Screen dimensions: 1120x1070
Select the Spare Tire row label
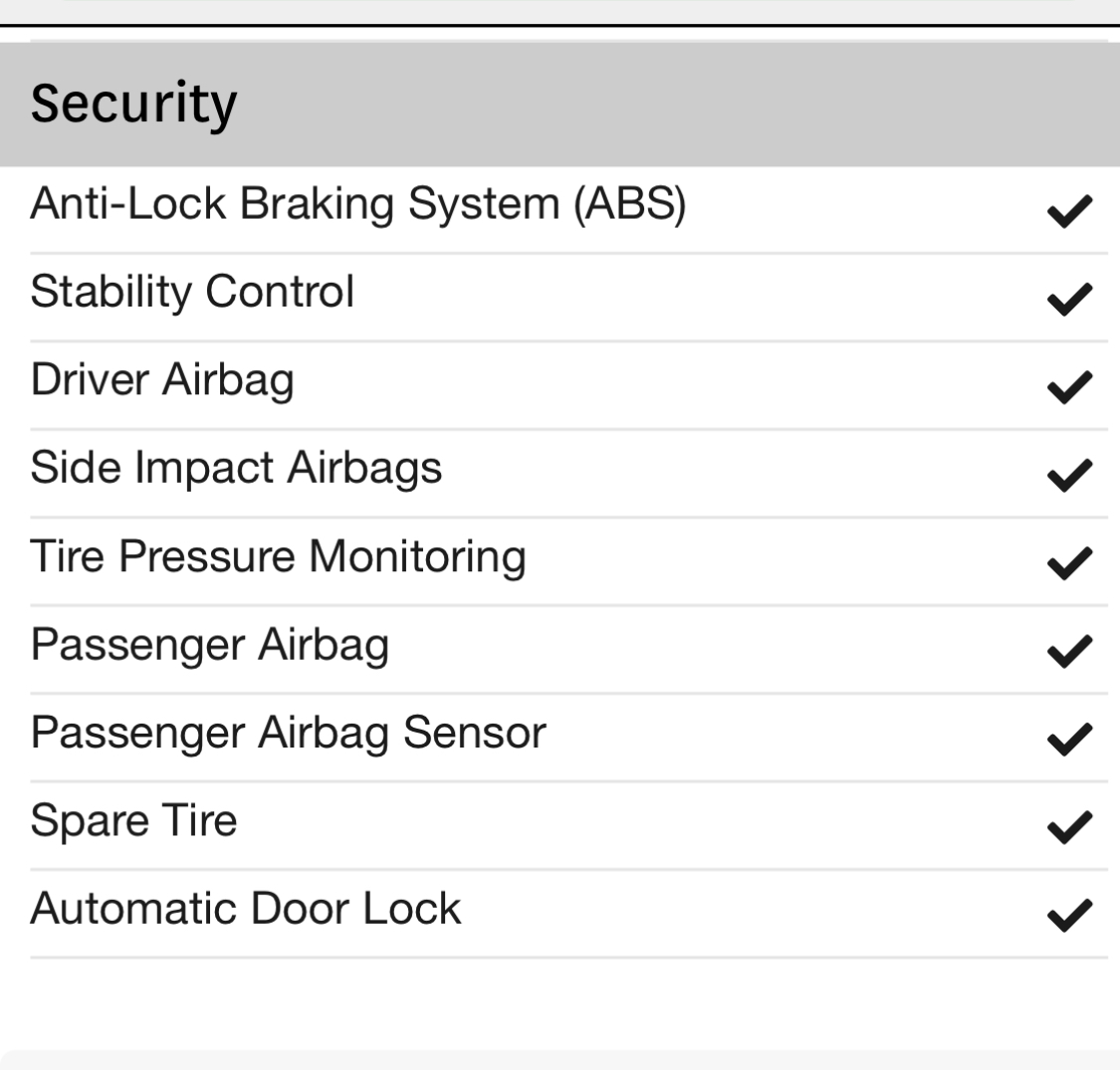click(x=133, y=820)
